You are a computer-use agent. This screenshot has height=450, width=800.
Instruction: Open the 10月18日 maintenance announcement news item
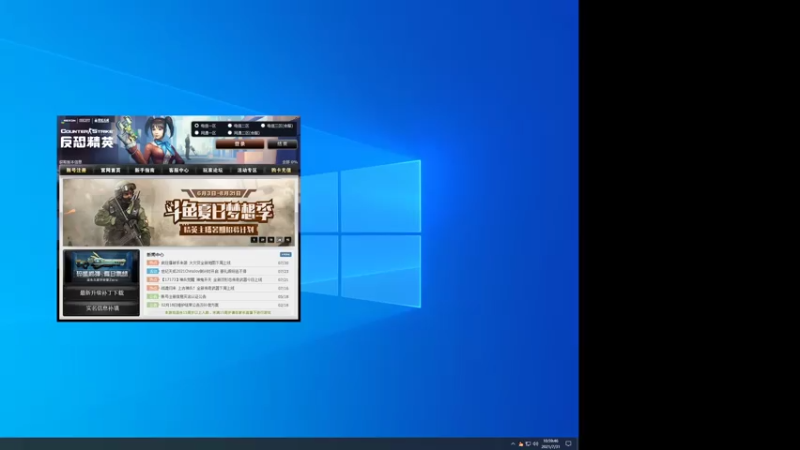tap(218, 305)
